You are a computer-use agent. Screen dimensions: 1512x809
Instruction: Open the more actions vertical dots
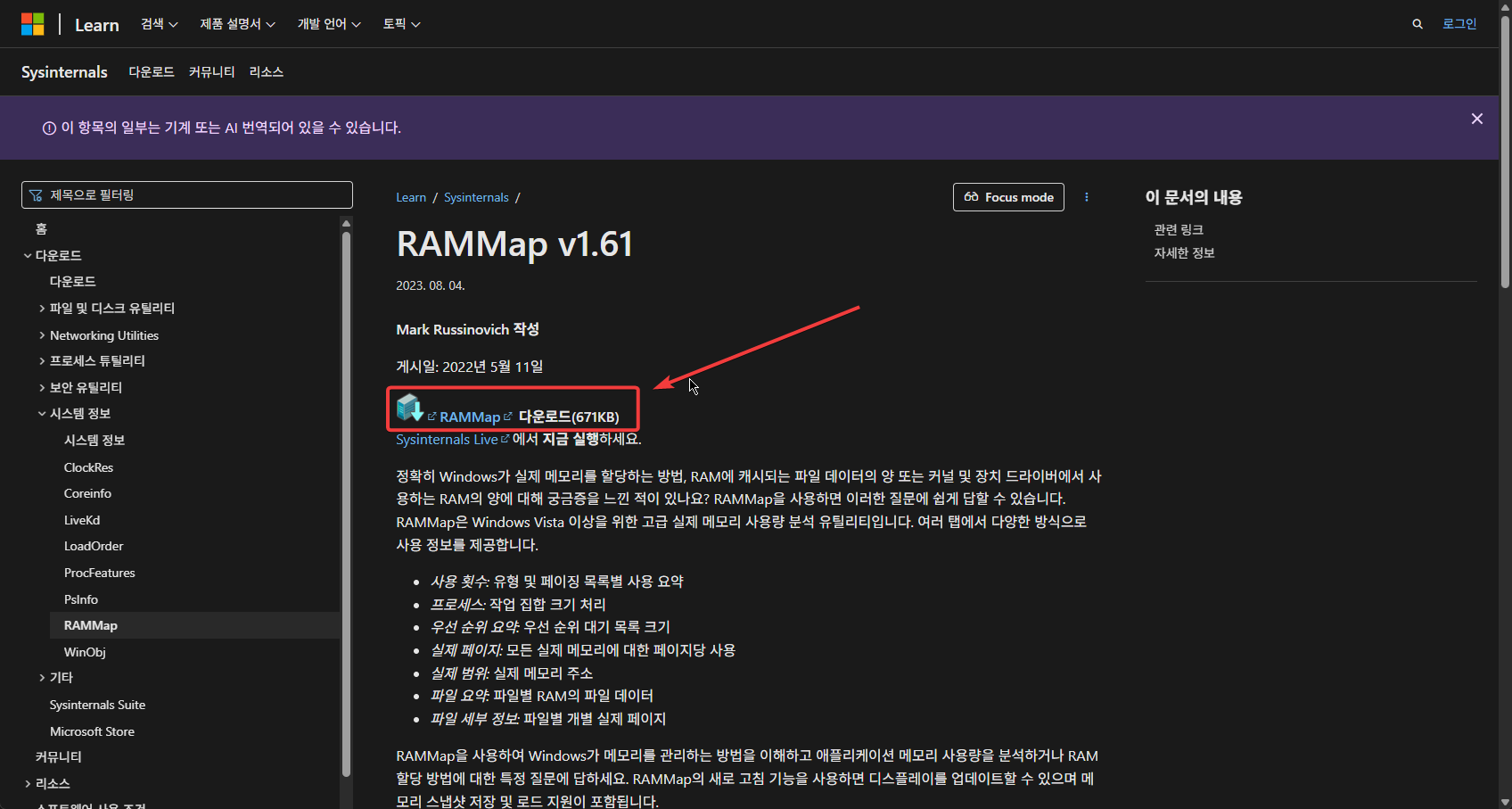[1087, 197]
